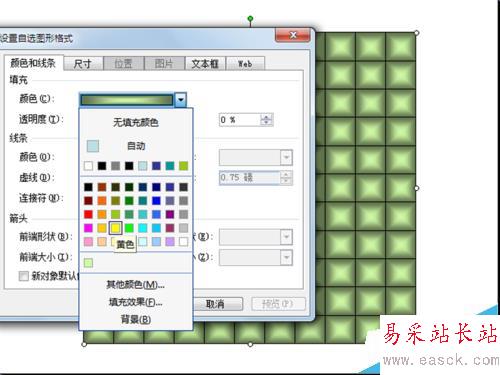Pick the brown color swatch
500x375 pixels.
(102, 187)
